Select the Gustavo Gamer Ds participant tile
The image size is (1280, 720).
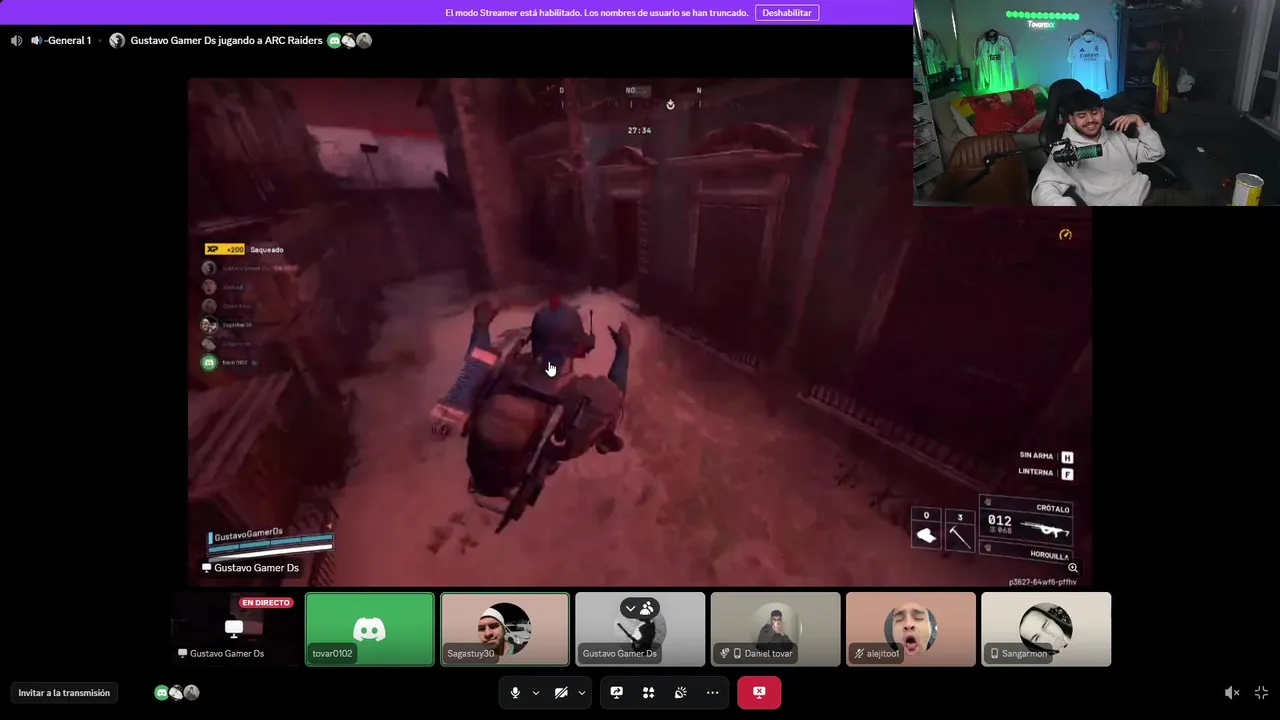click(x=640, y=629)
